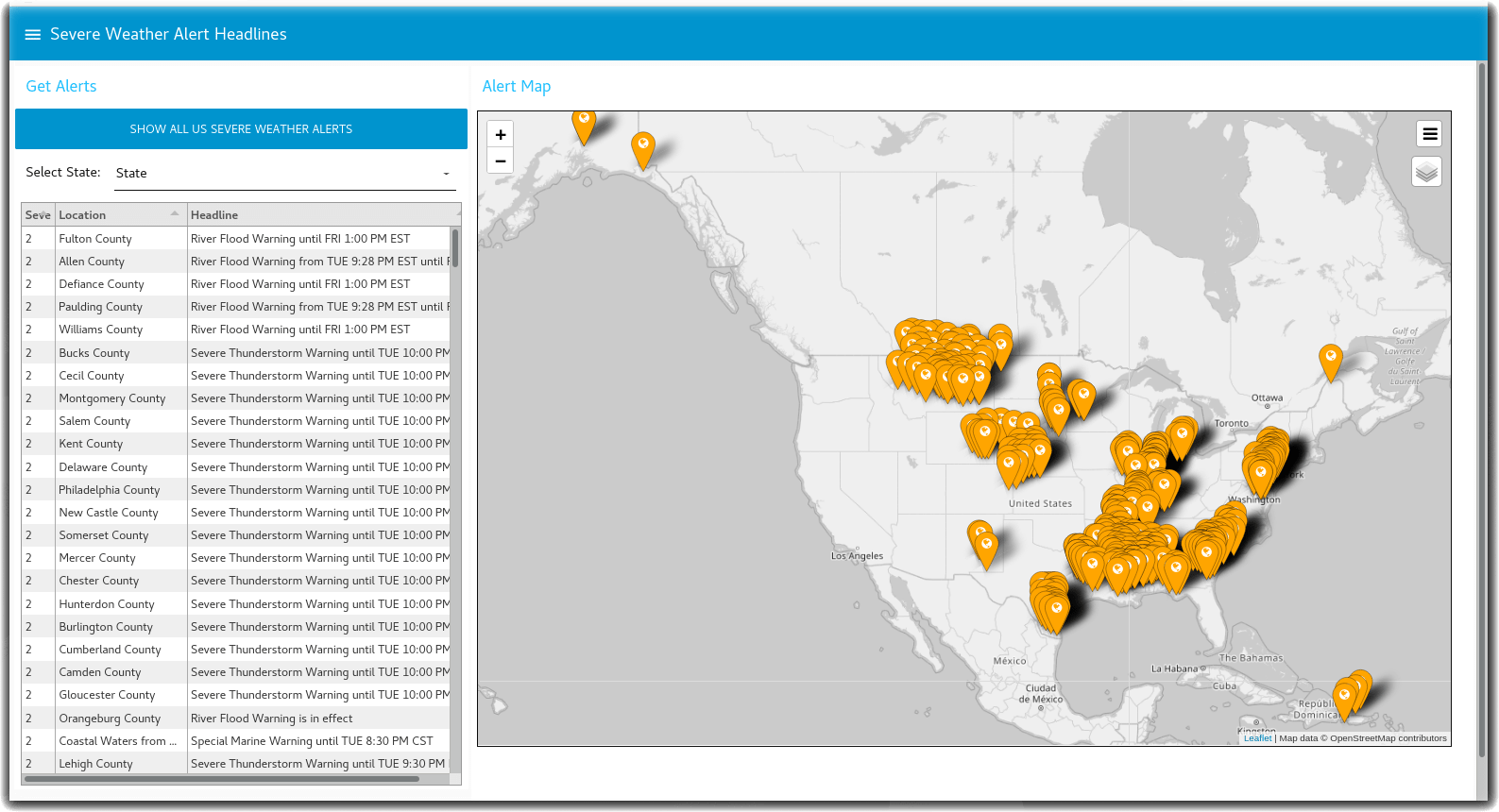Select the Coastal Waters from row

tap(236, 741)
